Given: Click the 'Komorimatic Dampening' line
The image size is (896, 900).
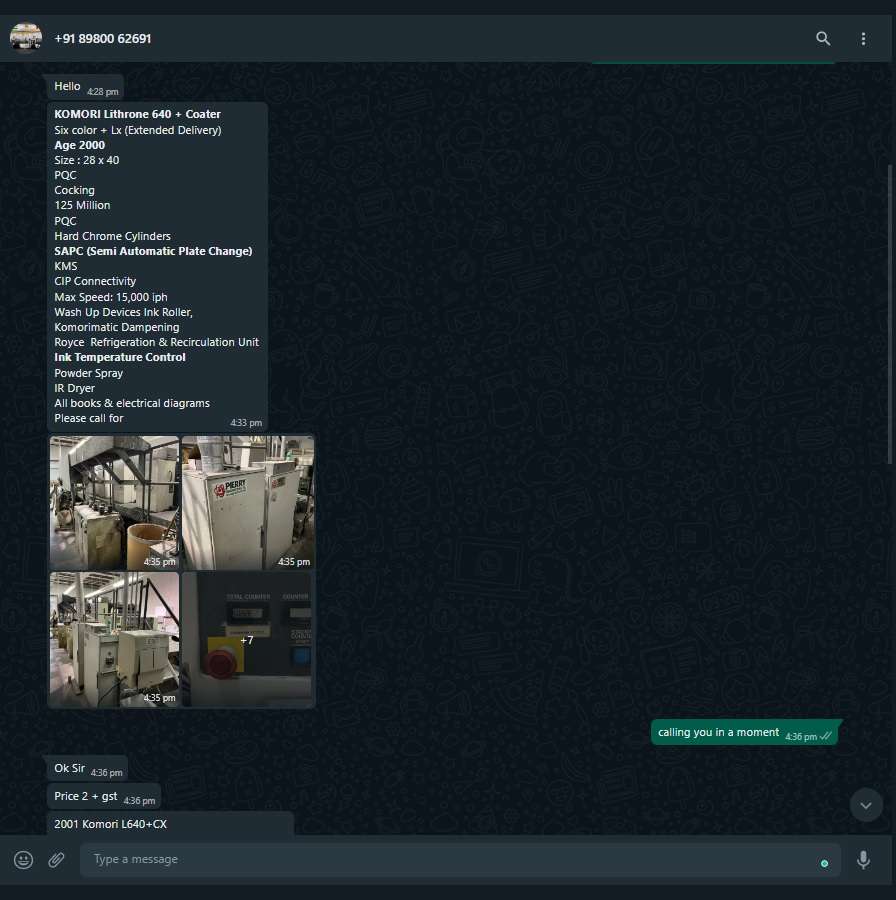Looking at the screenshot, I should (117, 327).
